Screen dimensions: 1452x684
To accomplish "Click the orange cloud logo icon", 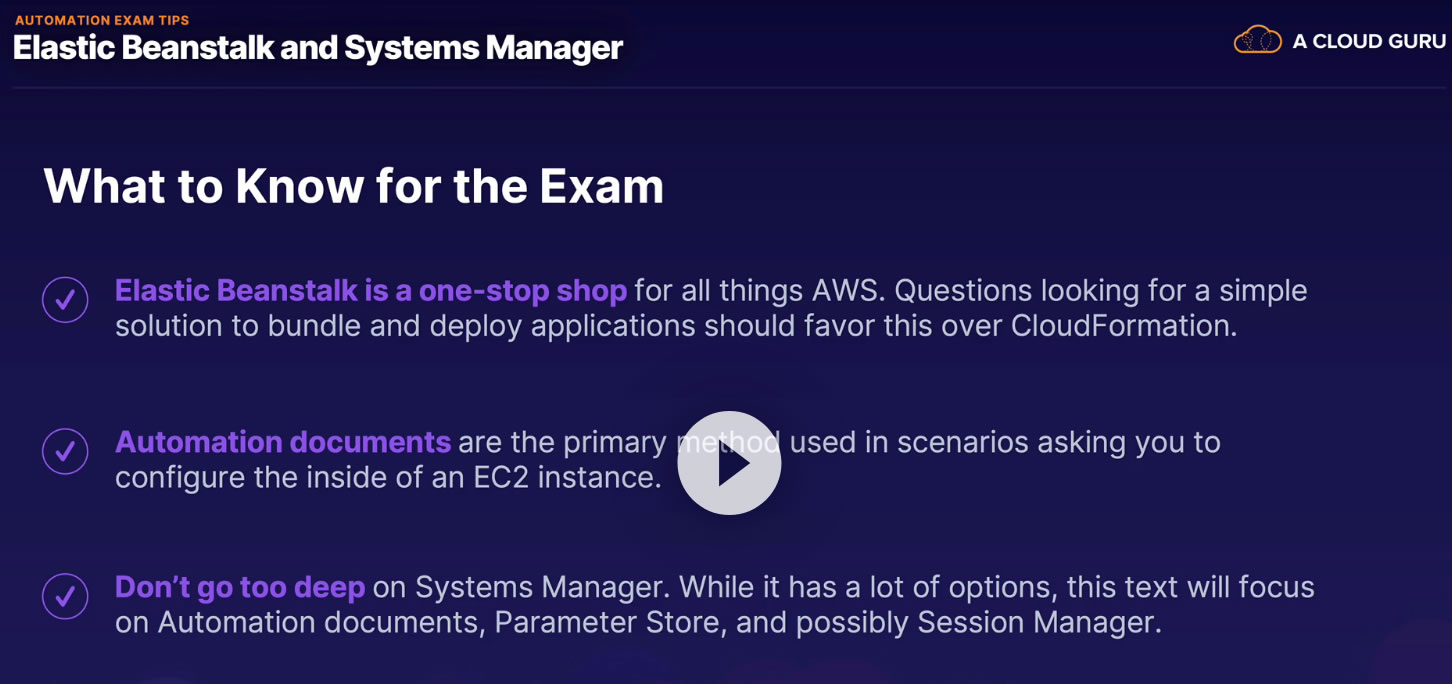I will 1257,41.
